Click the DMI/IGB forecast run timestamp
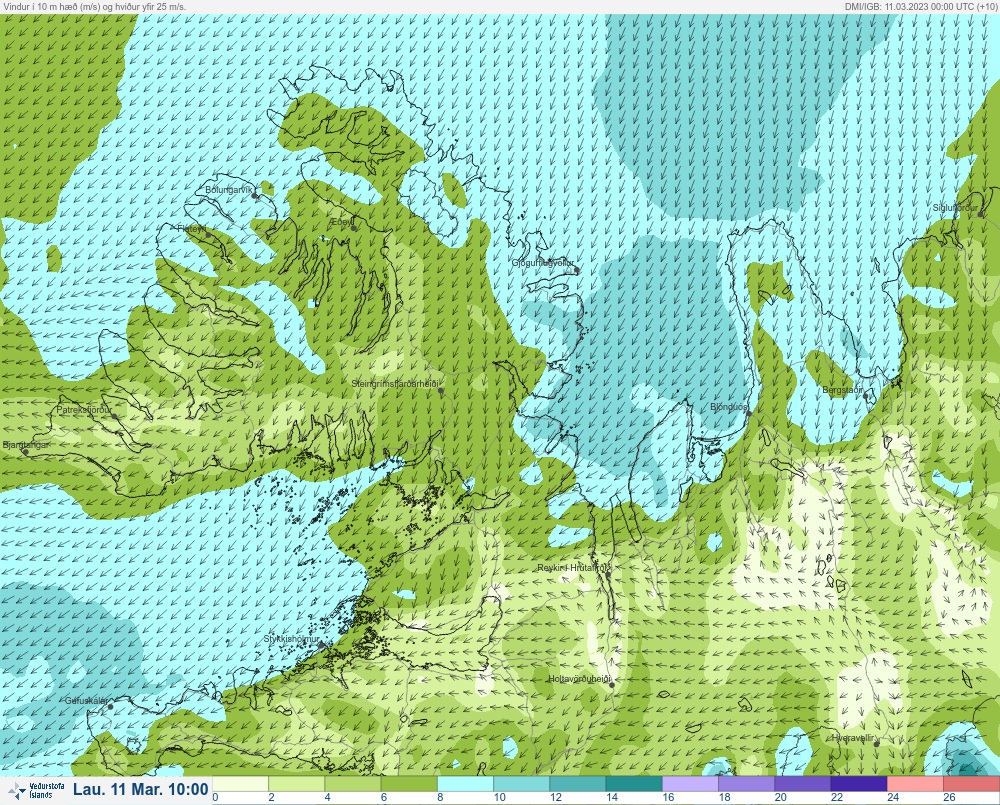 coord(920,6)
